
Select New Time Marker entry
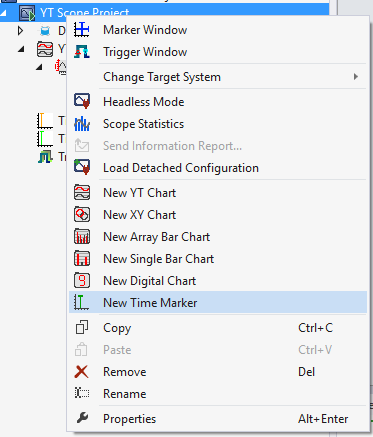click(x=218, y=302)
